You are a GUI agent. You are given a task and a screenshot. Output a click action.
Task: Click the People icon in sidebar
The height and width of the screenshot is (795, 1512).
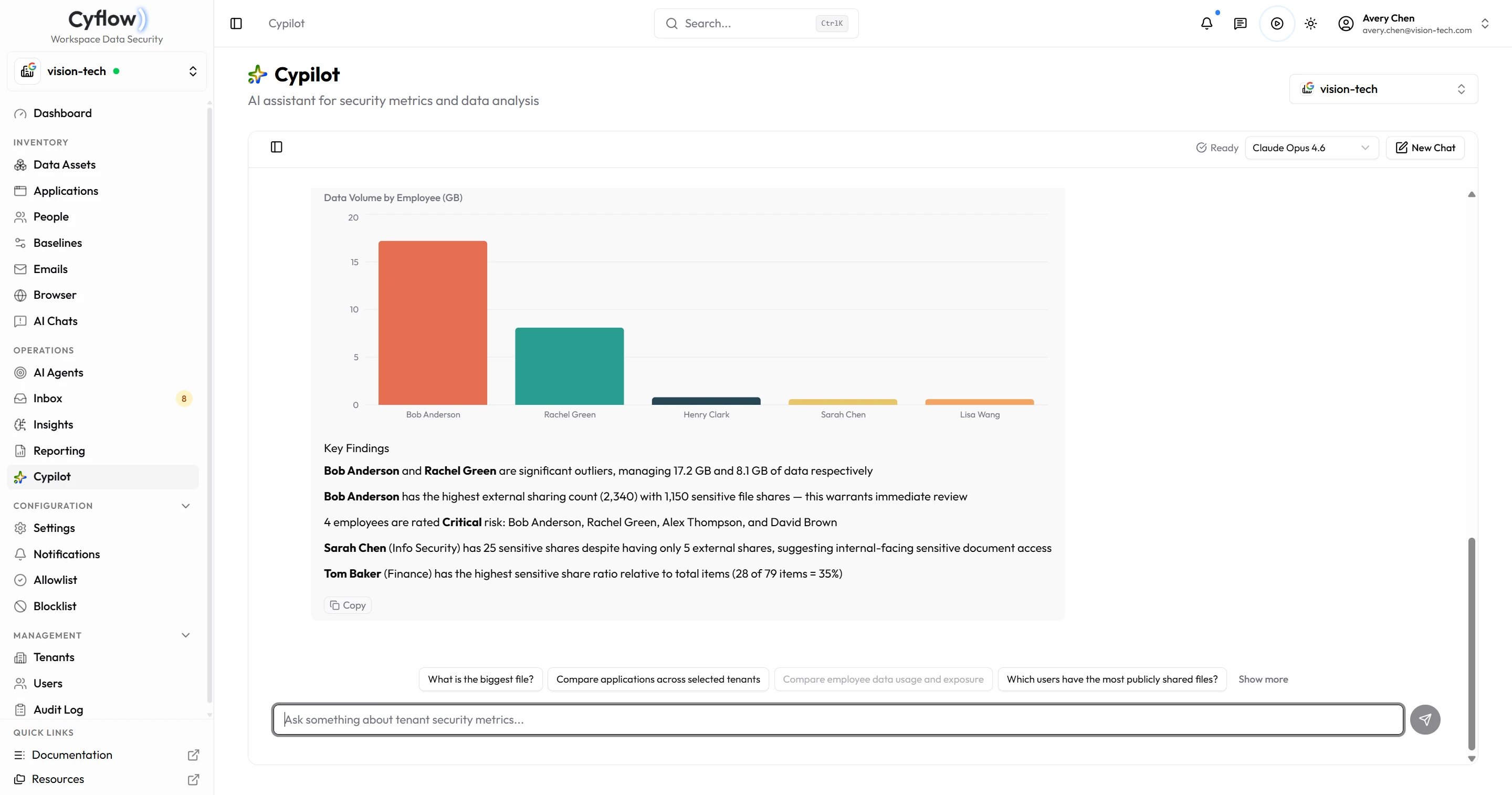tap(20, 217)
